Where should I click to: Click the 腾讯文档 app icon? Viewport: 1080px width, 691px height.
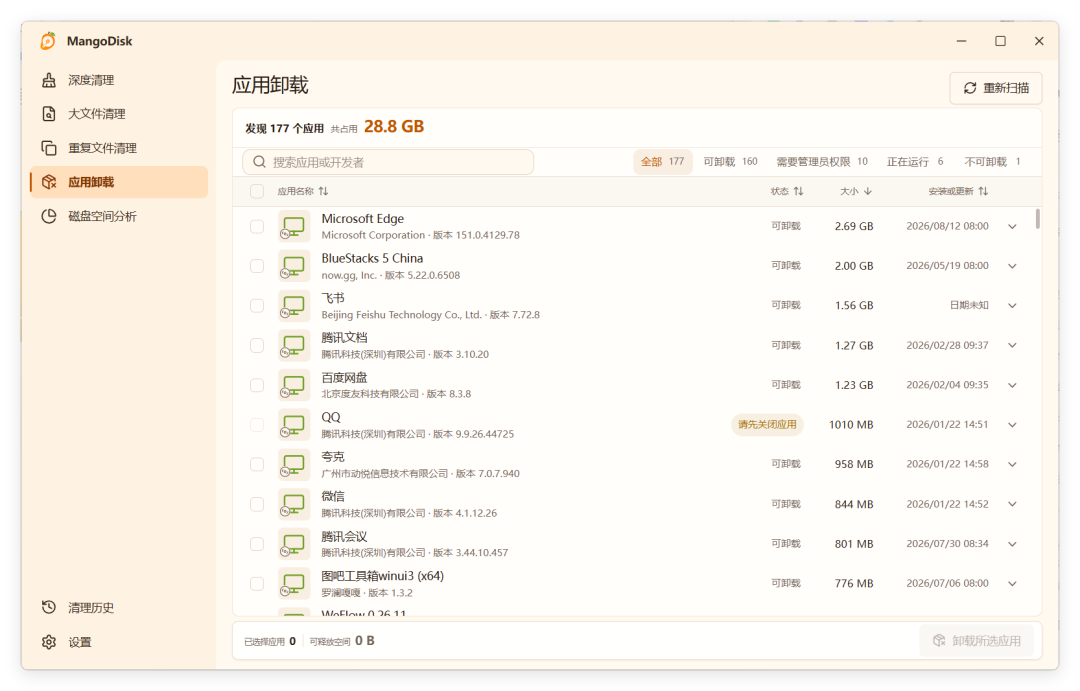click(294, 345)
